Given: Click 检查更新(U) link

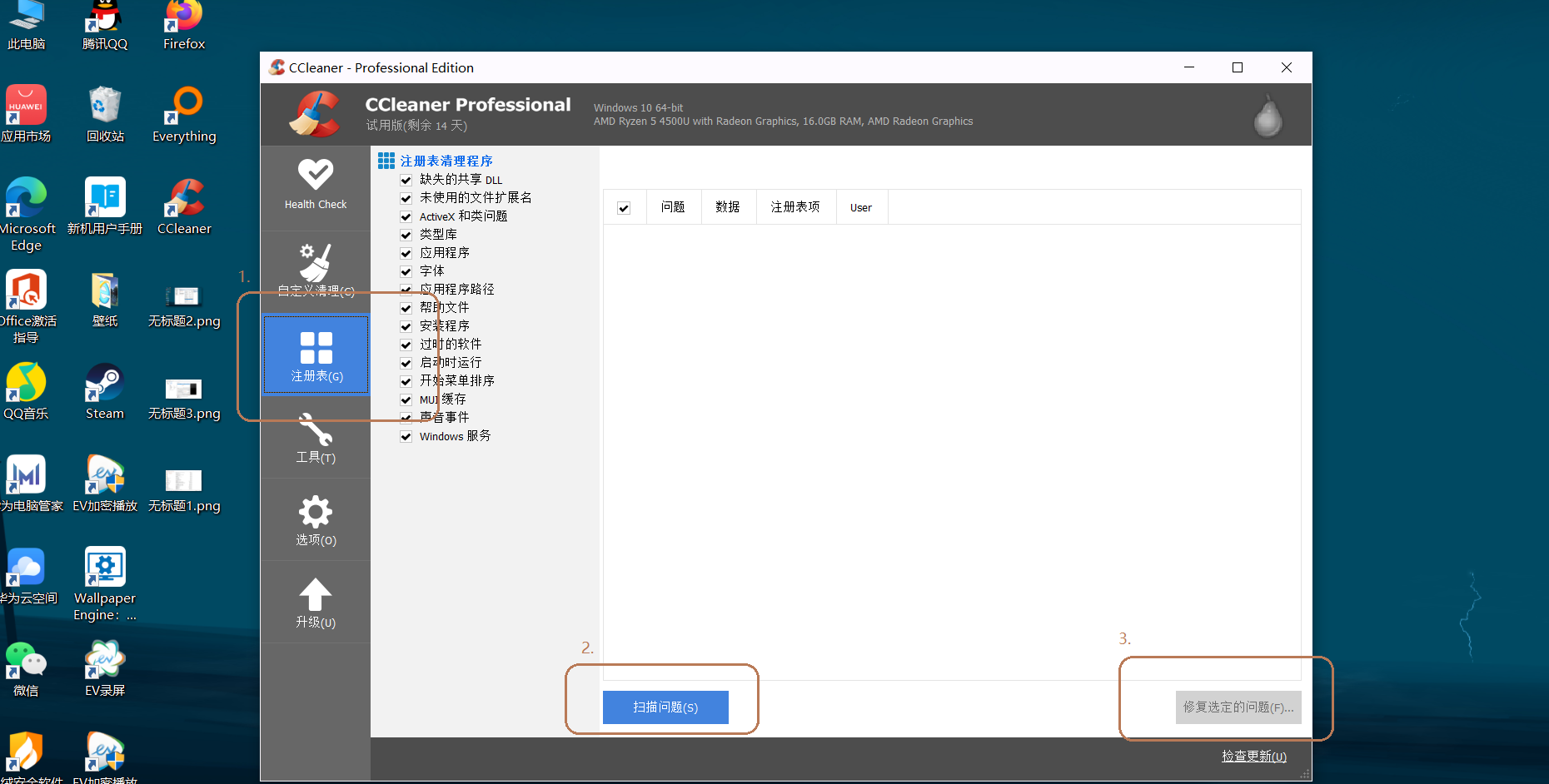Looking at the screenshot, I should click(x=1254, y=757).
